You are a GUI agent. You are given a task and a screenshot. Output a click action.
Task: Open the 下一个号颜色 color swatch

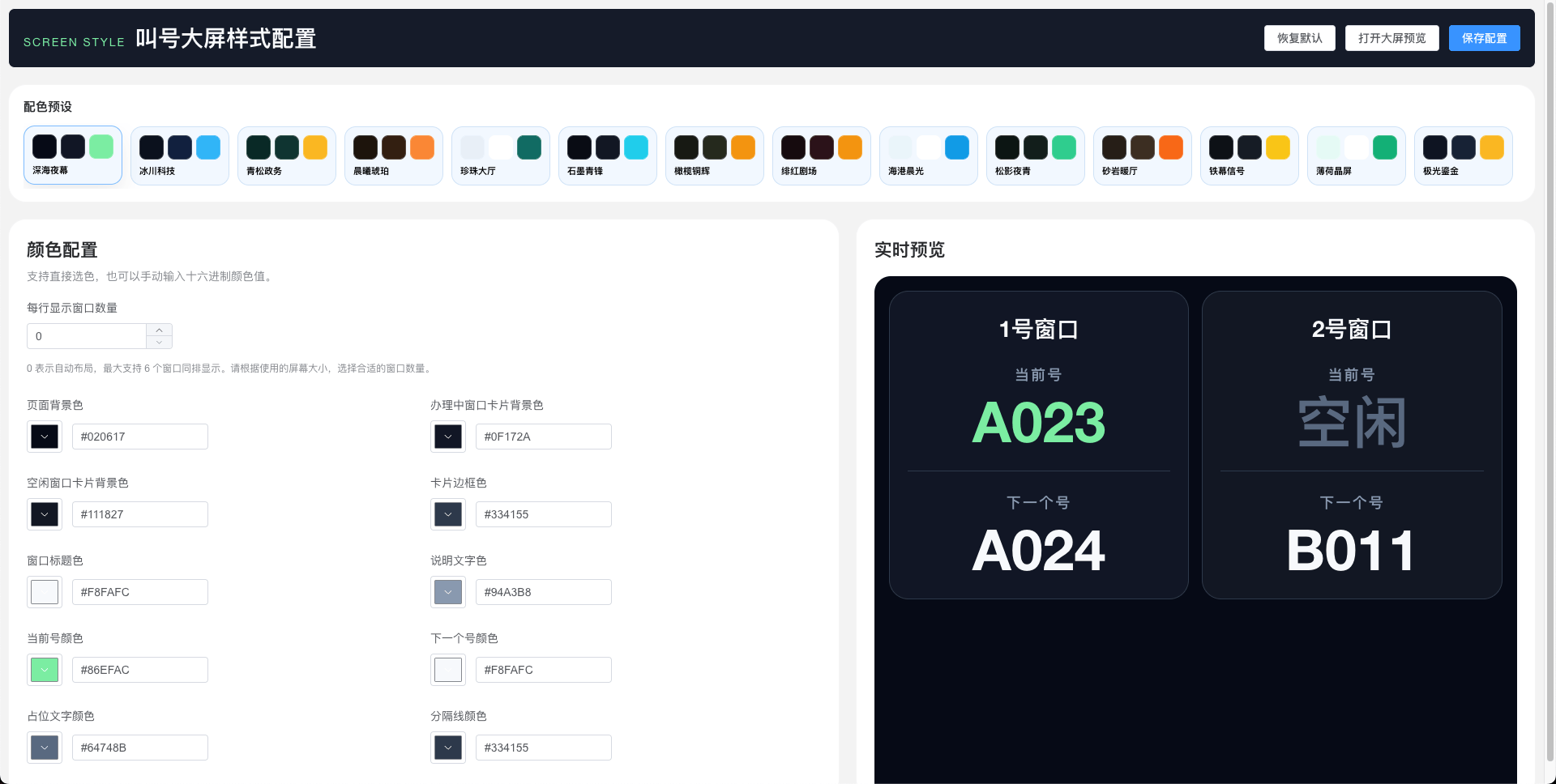[448, 670]
